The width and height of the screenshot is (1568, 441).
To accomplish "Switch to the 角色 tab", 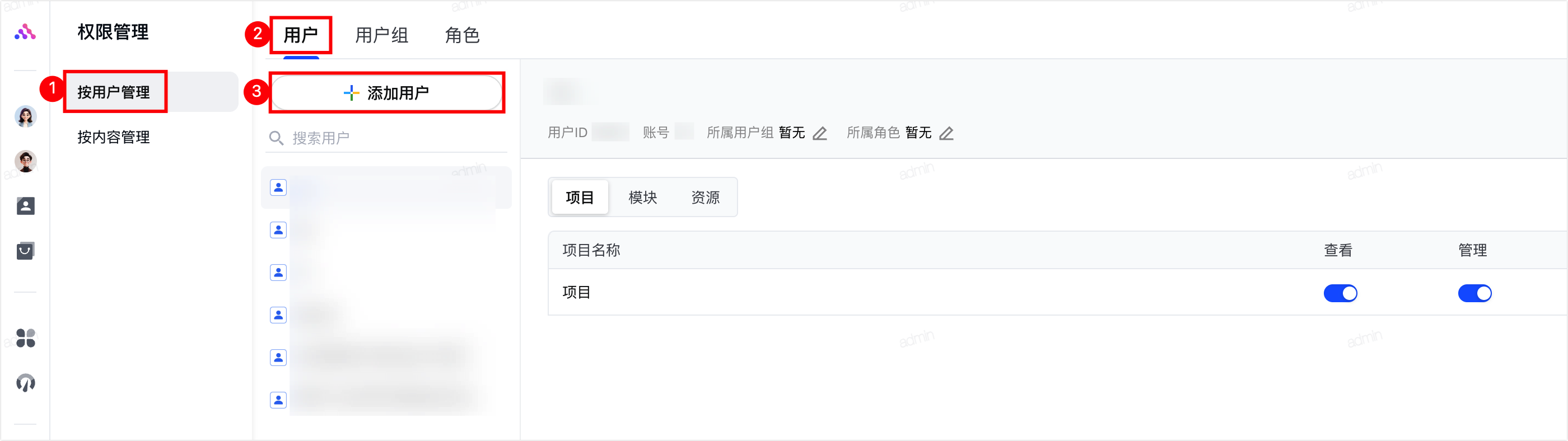I will [x=463, y=35].
